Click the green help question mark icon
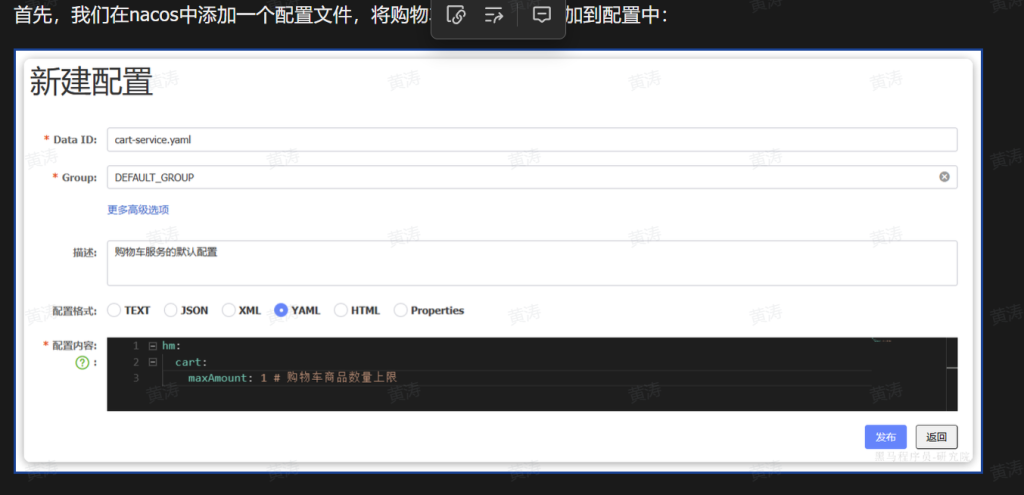This screenshot has height=495, width=1024. (x=83, y=362)
